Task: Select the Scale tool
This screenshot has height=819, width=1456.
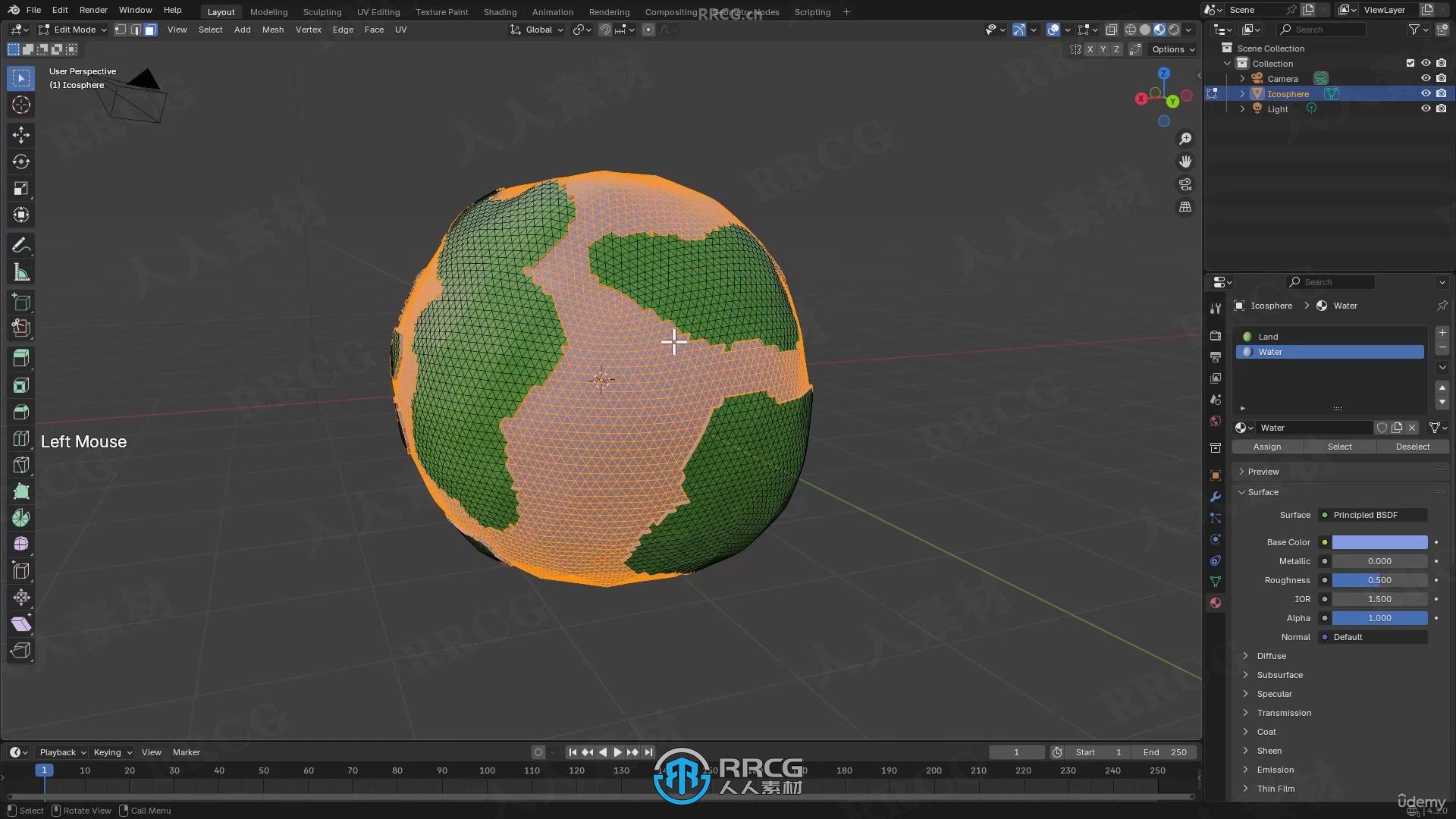Action: pyautogui.click(x=21, y=188)
